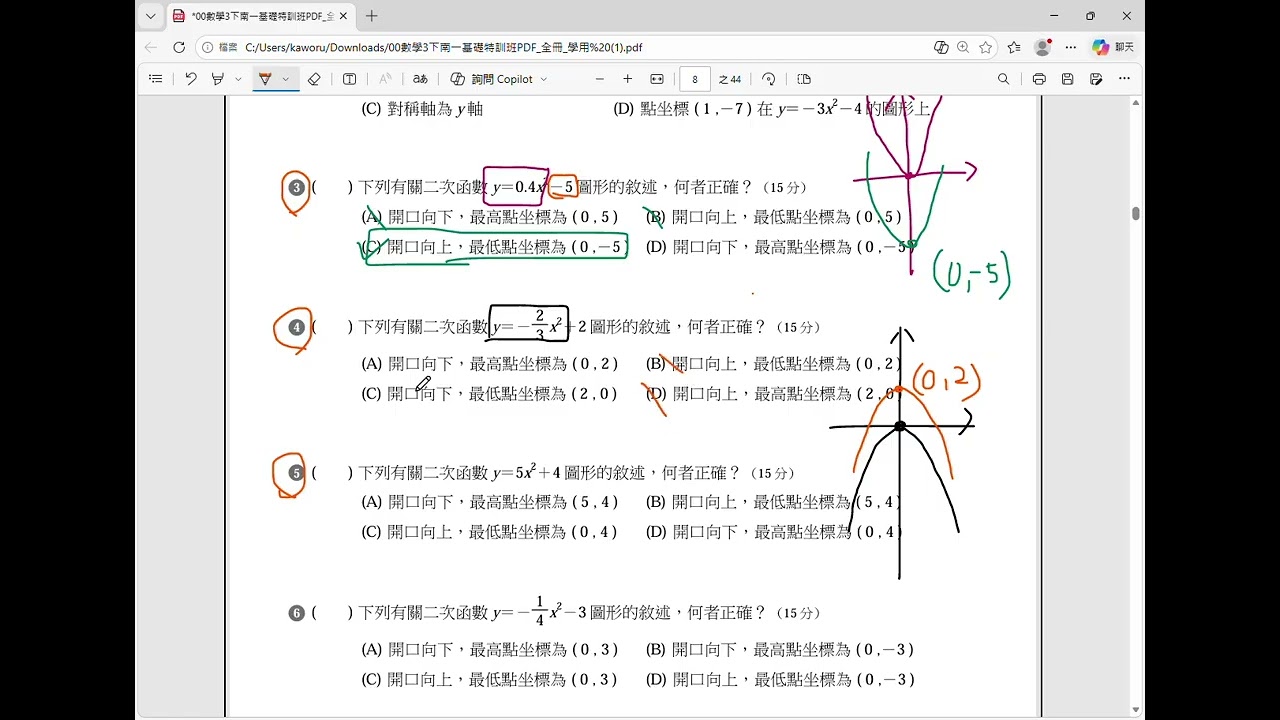Save the PDF file
The width and height of the screenshot is (1280, 720).
click(1068, 79)
